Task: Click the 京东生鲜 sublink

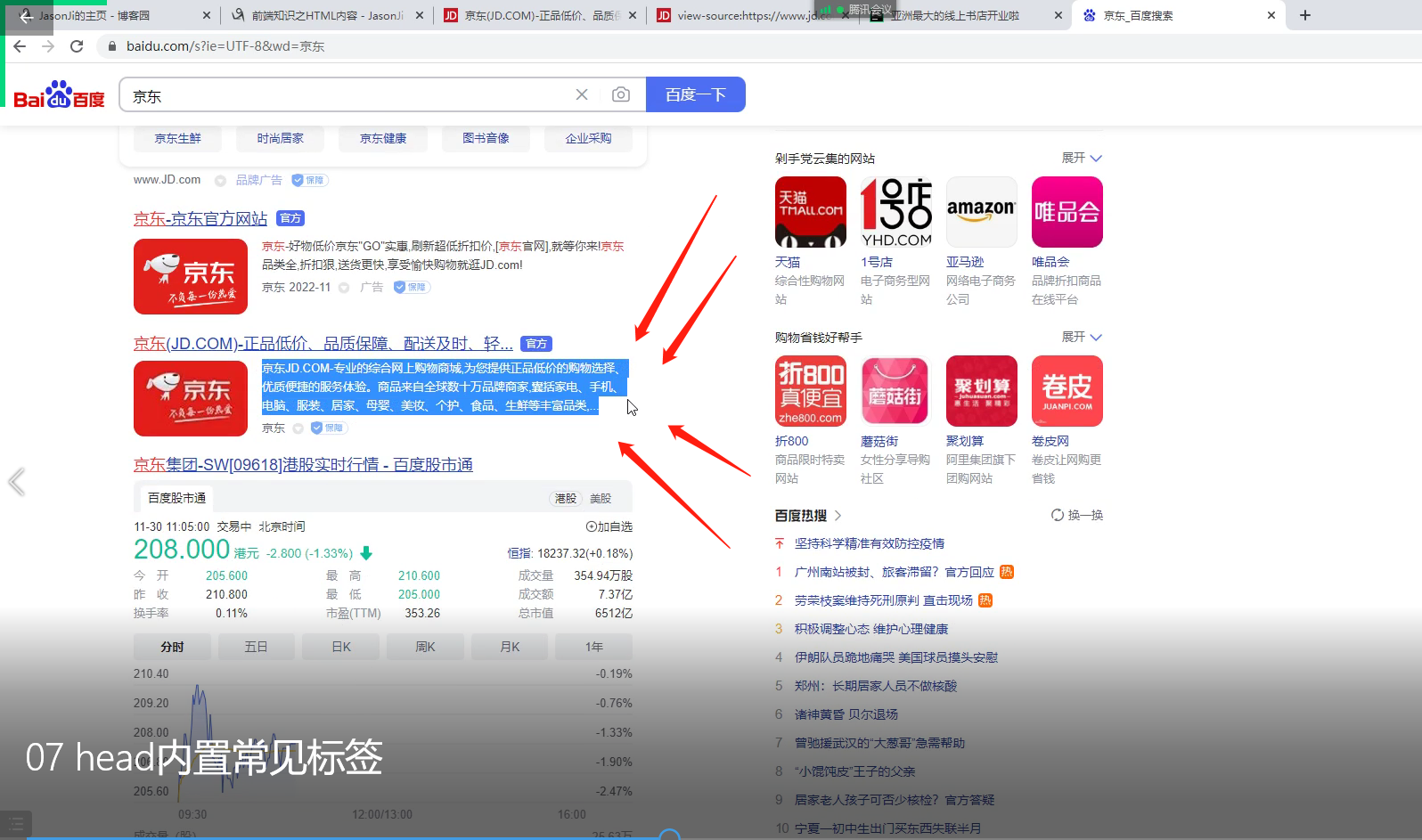Action: coord(177,138)
